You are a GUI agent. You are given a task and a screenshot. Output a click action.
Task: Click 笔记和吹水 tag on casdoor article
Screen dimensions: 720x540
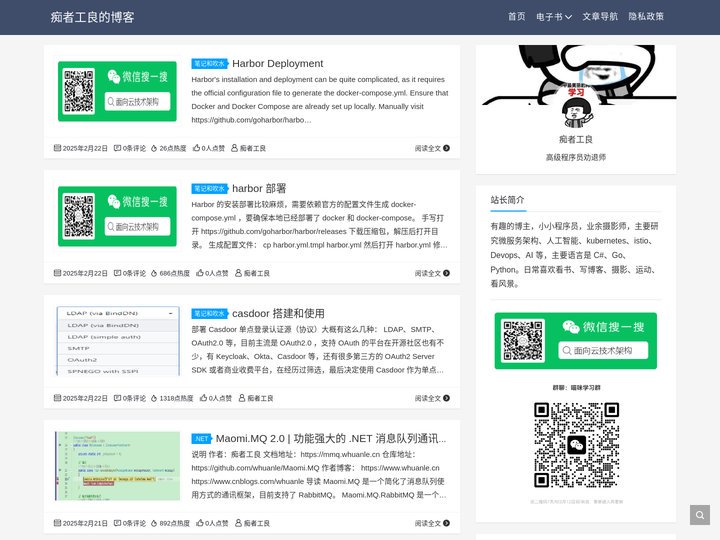(x=209, y=313)
